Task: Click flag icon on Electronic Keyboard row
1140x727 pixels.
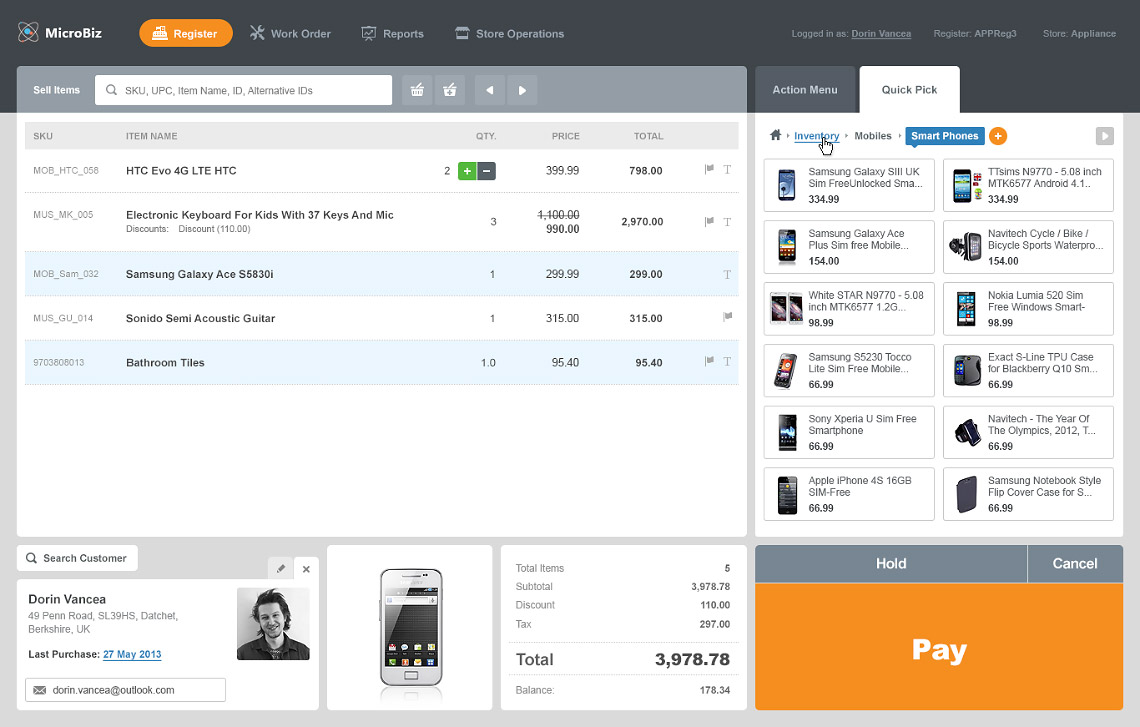Action: pyautogui.click(x=709, y=222)
